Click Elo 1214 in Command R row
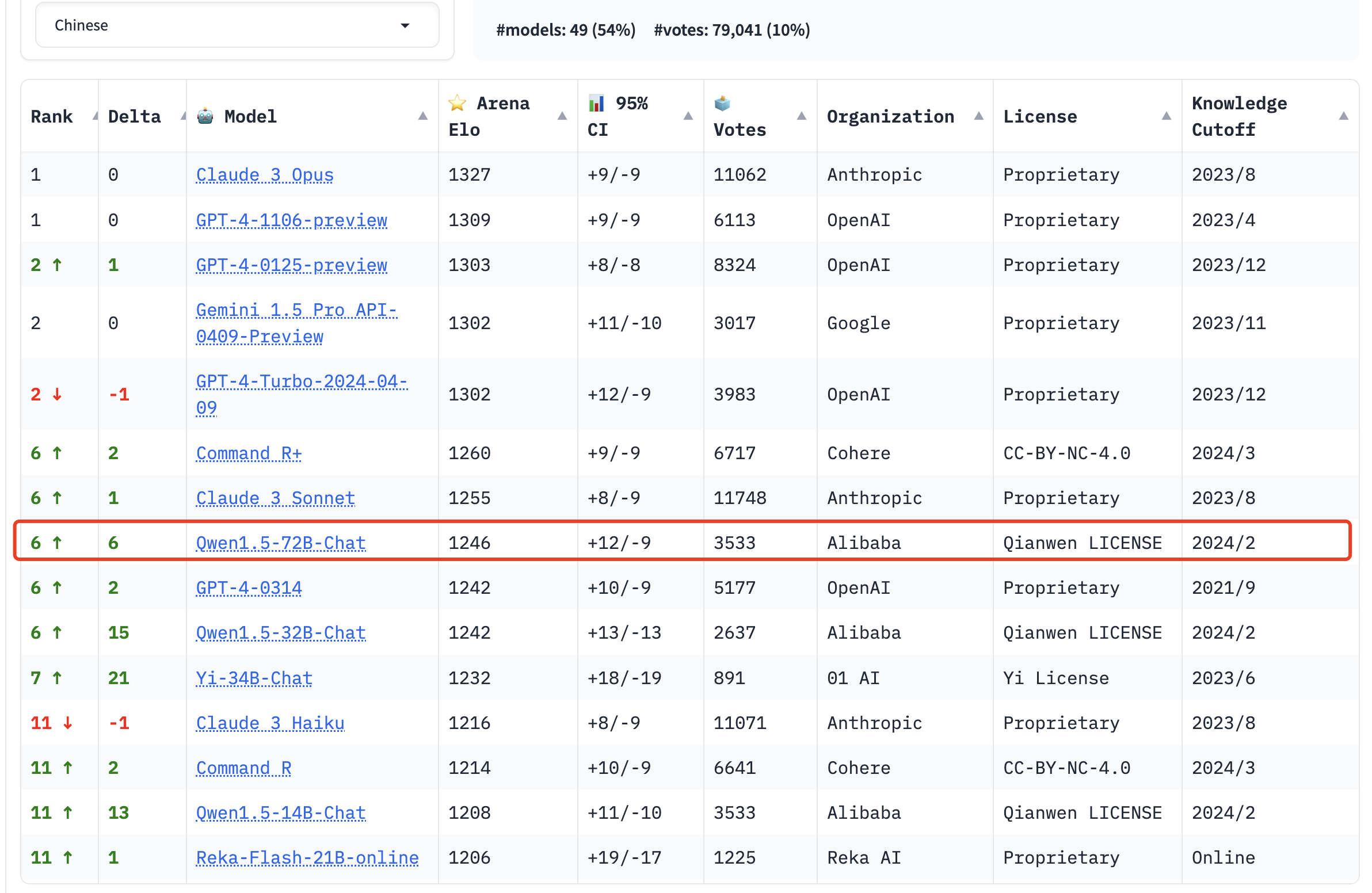Image resolution: width=1372 pixels, height=893 pixels. [x=469, y=769]
